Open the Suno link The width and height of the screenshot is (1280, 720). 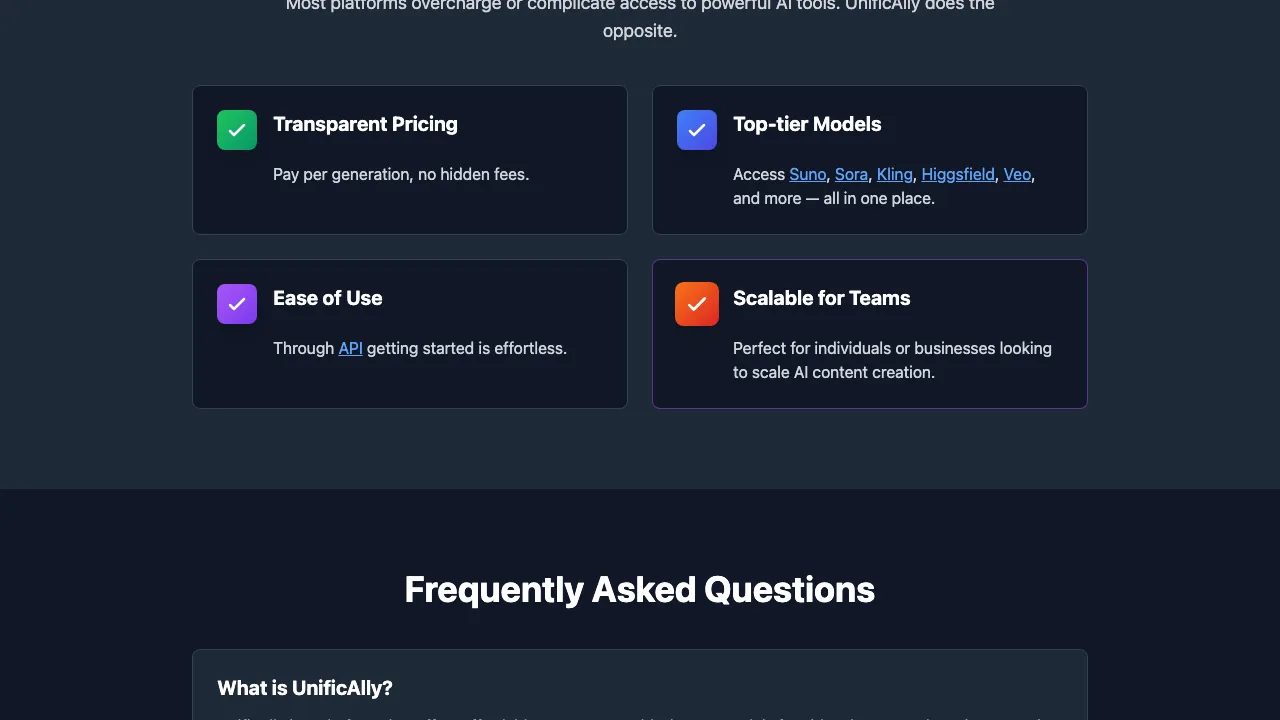807,174
